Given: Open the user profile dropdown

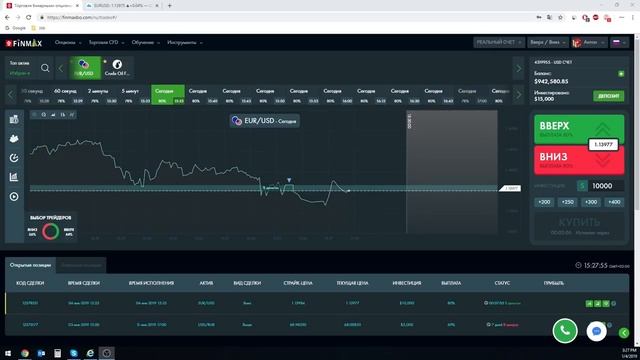Looking at the screenshot, I should tap(589, 42).
